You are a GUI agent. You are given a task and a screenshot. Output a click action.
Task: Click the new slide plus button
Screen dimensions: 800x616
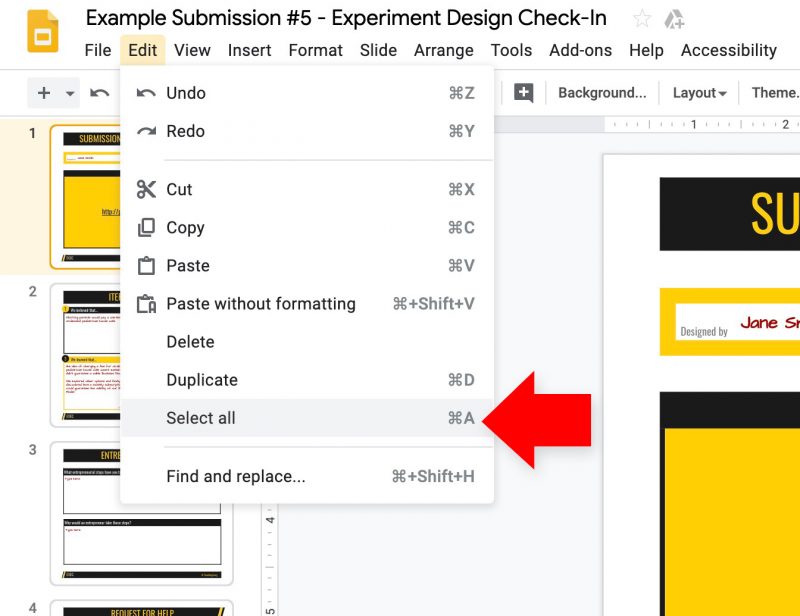[x=44, y=93]
